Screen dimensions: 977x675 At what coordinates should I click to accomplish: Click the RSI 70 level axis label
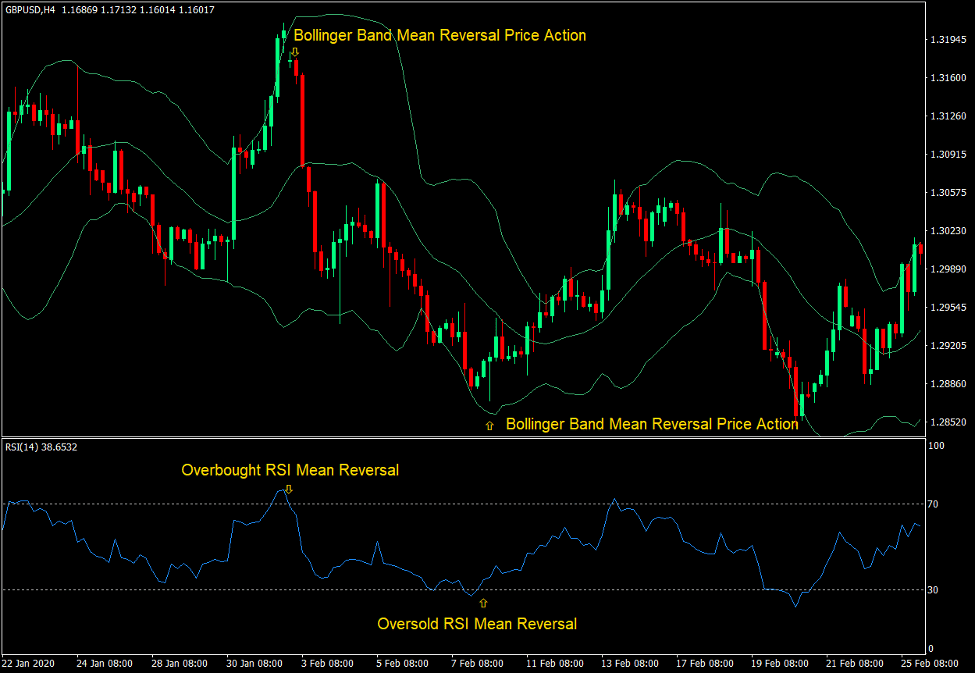(x=932, y=505)
